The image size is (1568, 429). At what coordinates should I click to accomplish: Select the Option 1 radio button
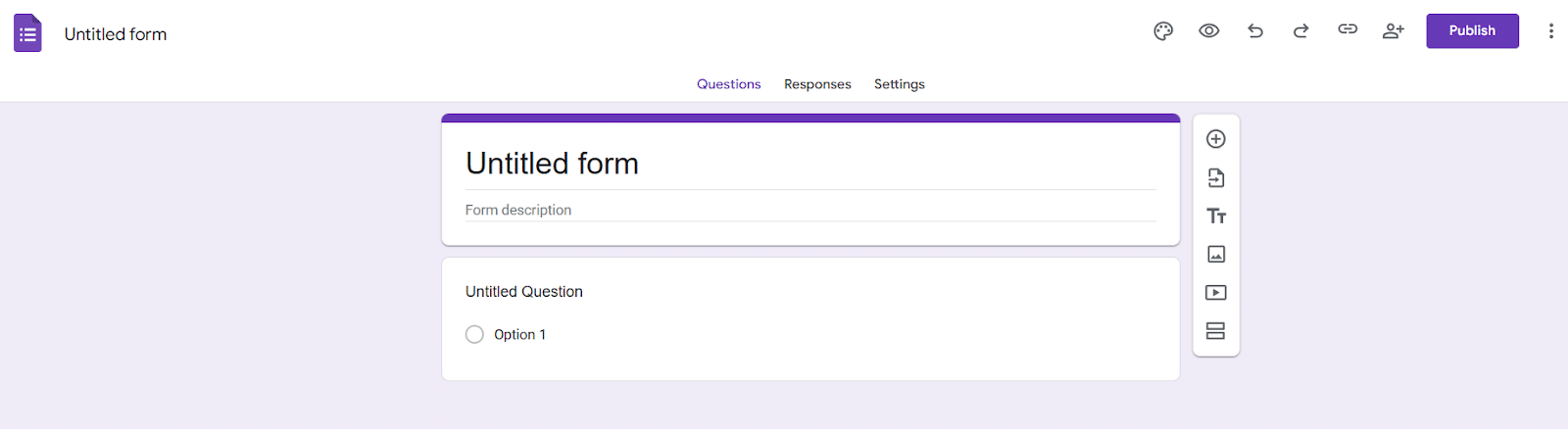click(x=474, y=335)
